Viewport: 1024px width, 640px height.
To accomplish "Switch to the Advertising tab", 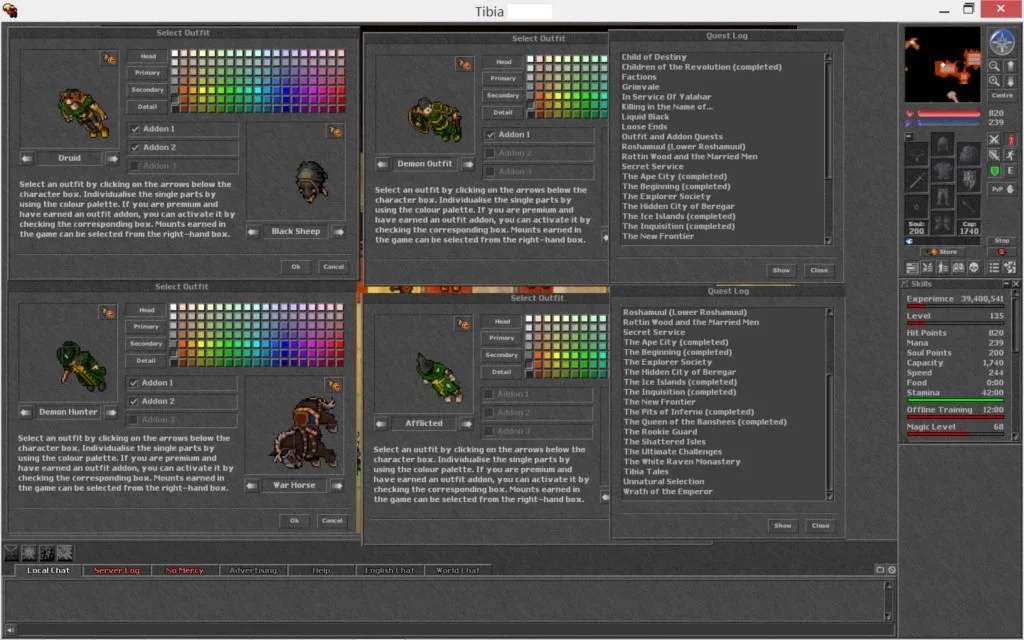I will (253, 570).
